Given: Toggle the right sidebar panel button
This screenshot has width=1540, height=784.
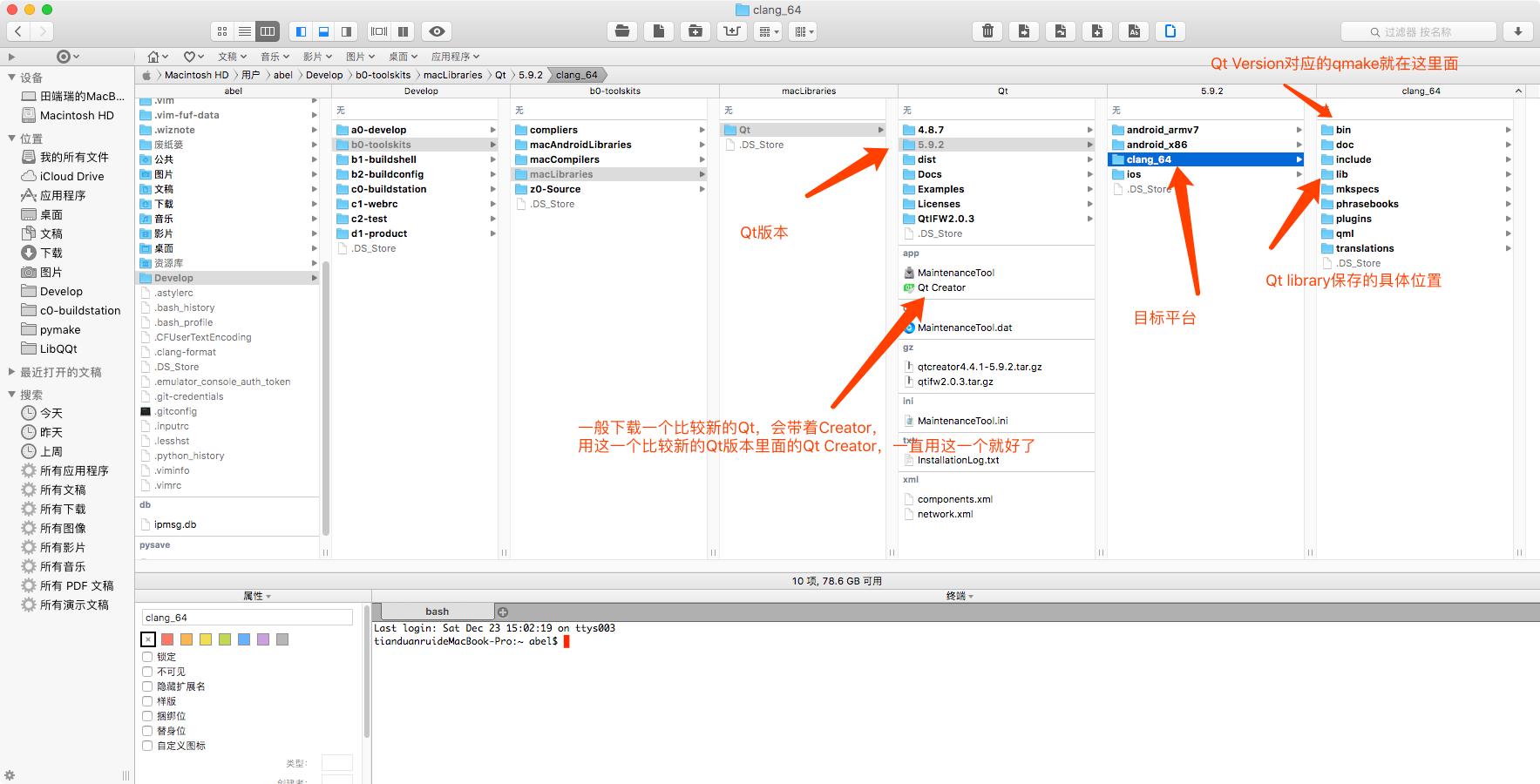Looking at the screenshot, I should point(346,31).
